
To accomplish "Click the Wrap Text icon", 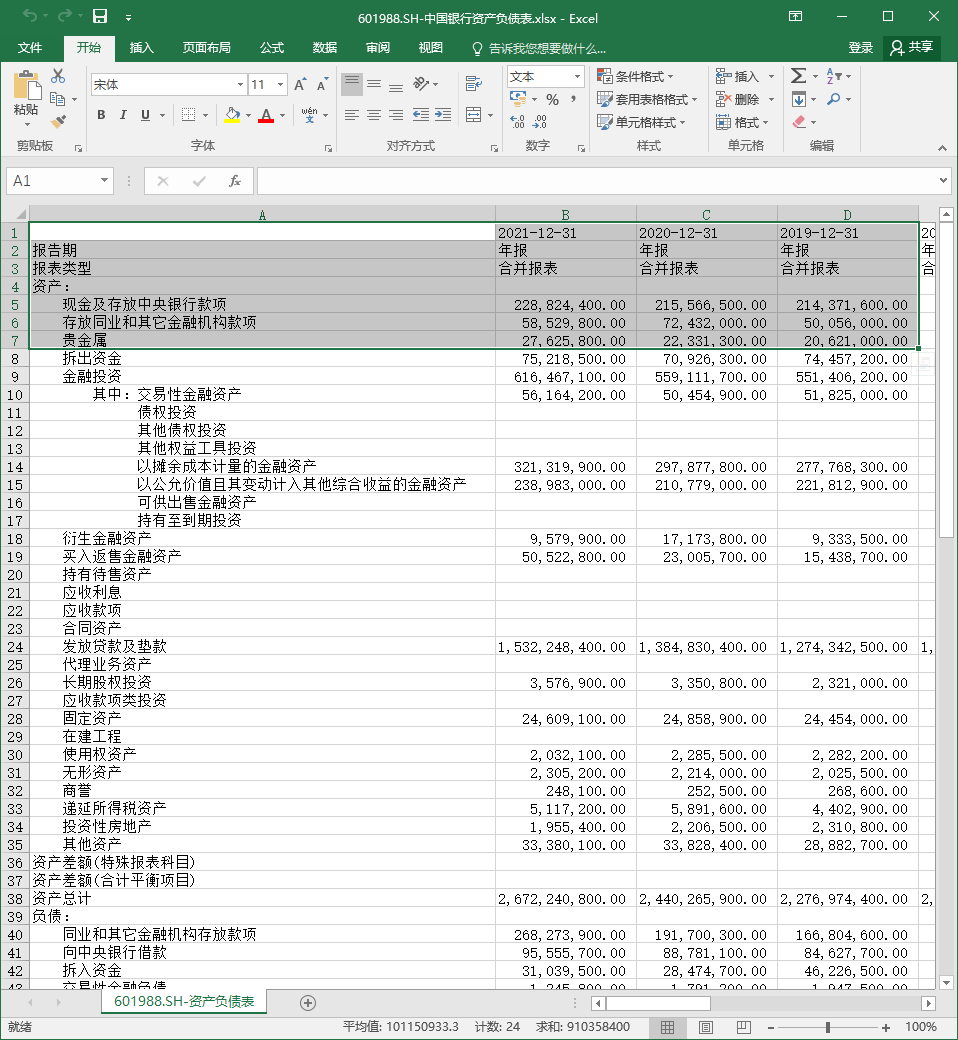I will [474, 84].
